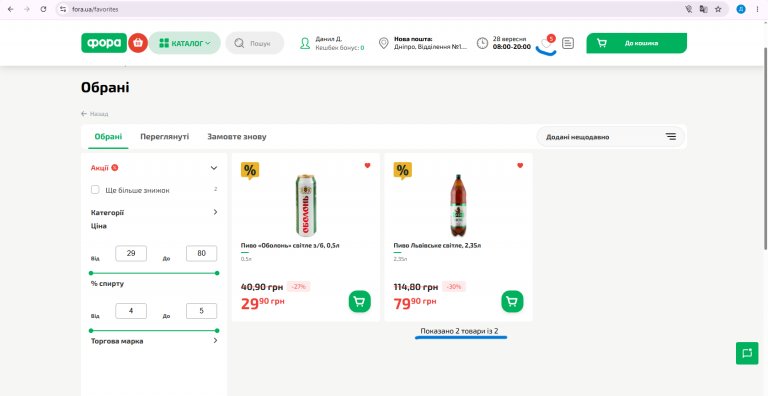Click the alcohol percent slider right handle

coord(217,331)
